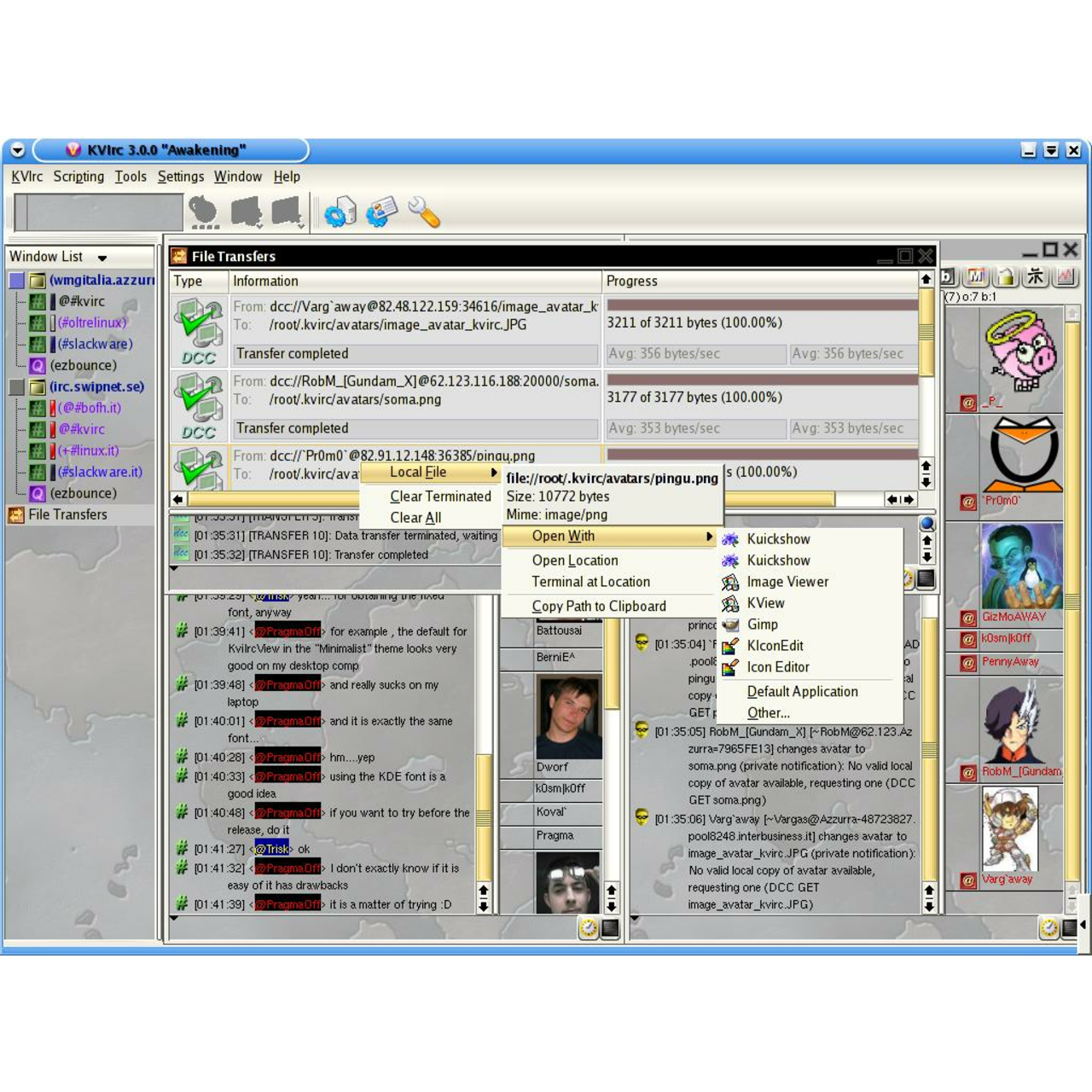The height and width of the screenshot is (1092, 1092).
Task: Toggle the ban list 'b' button
Action: [948, 276]
